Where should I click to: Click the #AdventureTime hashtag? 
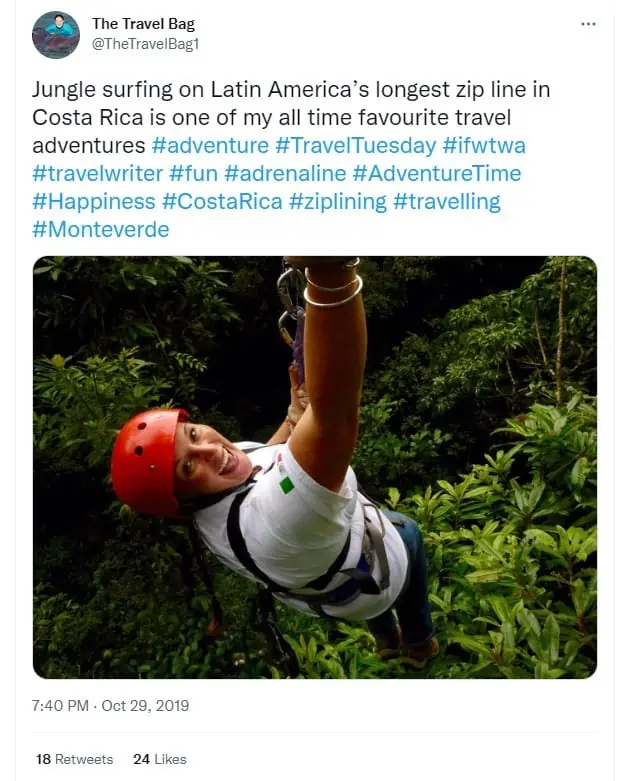click(x=437, y=173)
